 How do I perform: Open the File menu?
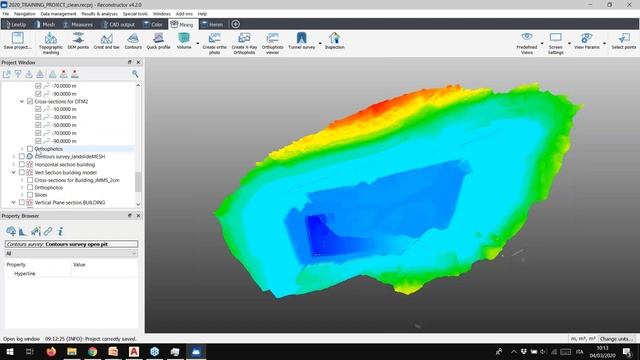[x=6, y=14]
